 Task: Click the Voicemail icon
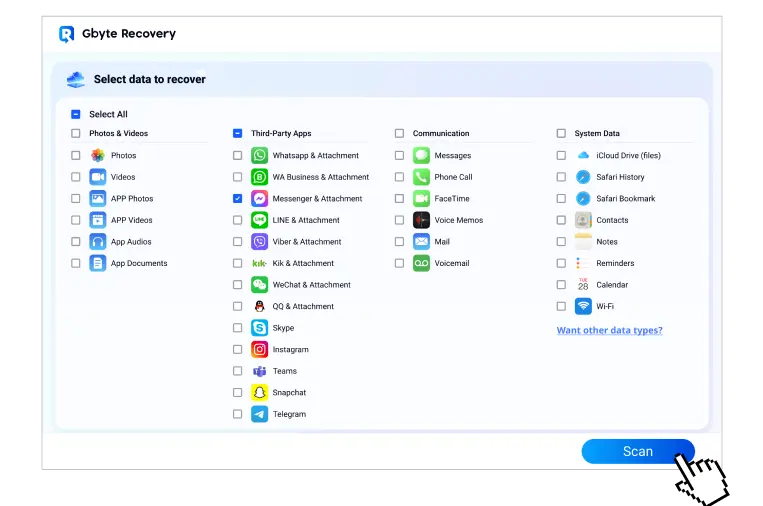click(x=421, y=263)
